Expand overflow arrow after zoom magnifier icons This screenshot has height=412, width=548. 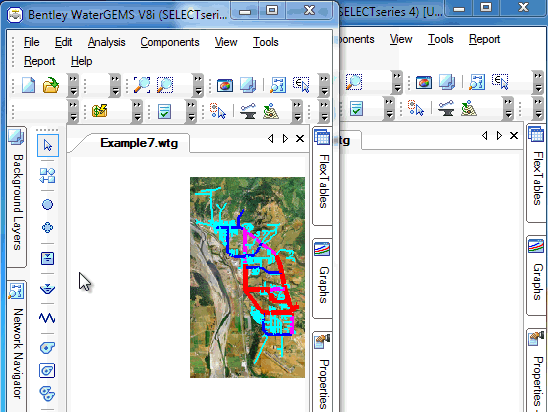pyautogui.click(x=198, y=85)
